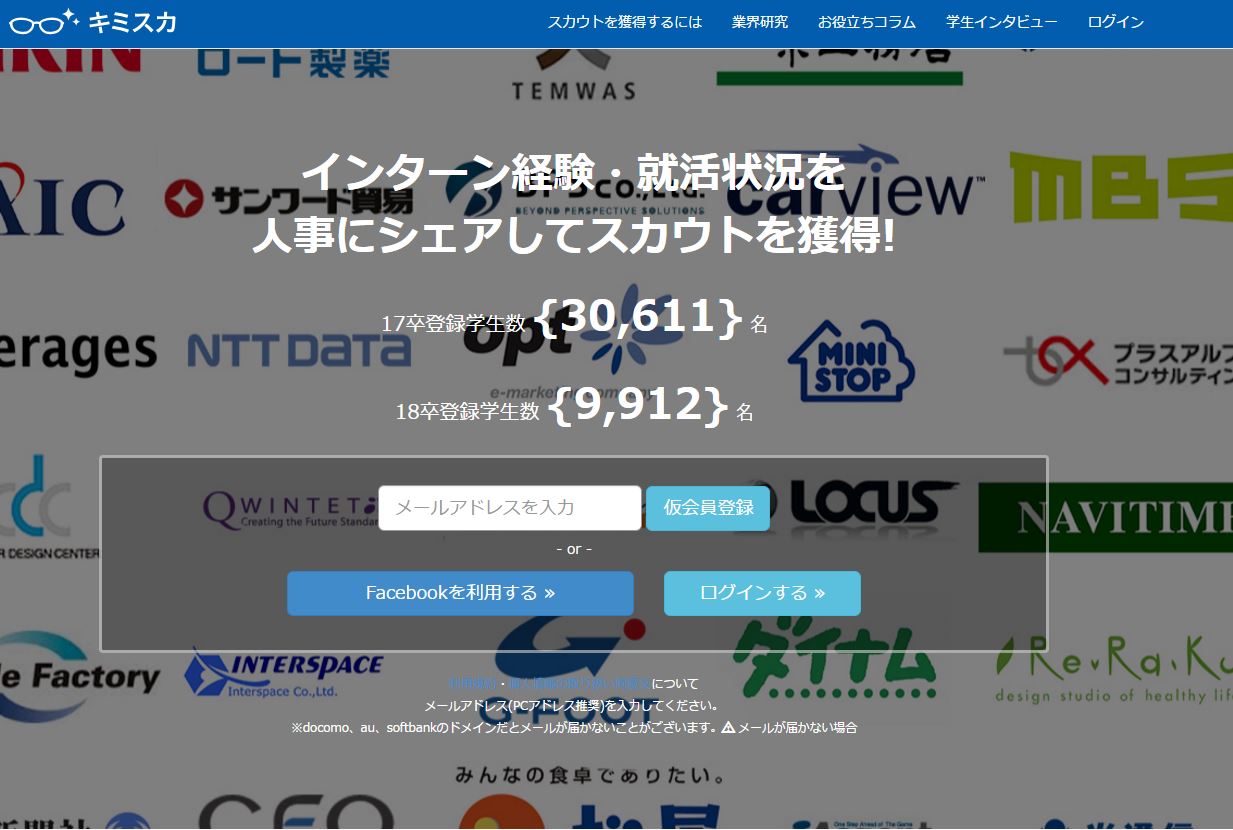Open お役立ちコラム in navigation
The height and width of the screenshot is (830, 1233).
point(867,22)
